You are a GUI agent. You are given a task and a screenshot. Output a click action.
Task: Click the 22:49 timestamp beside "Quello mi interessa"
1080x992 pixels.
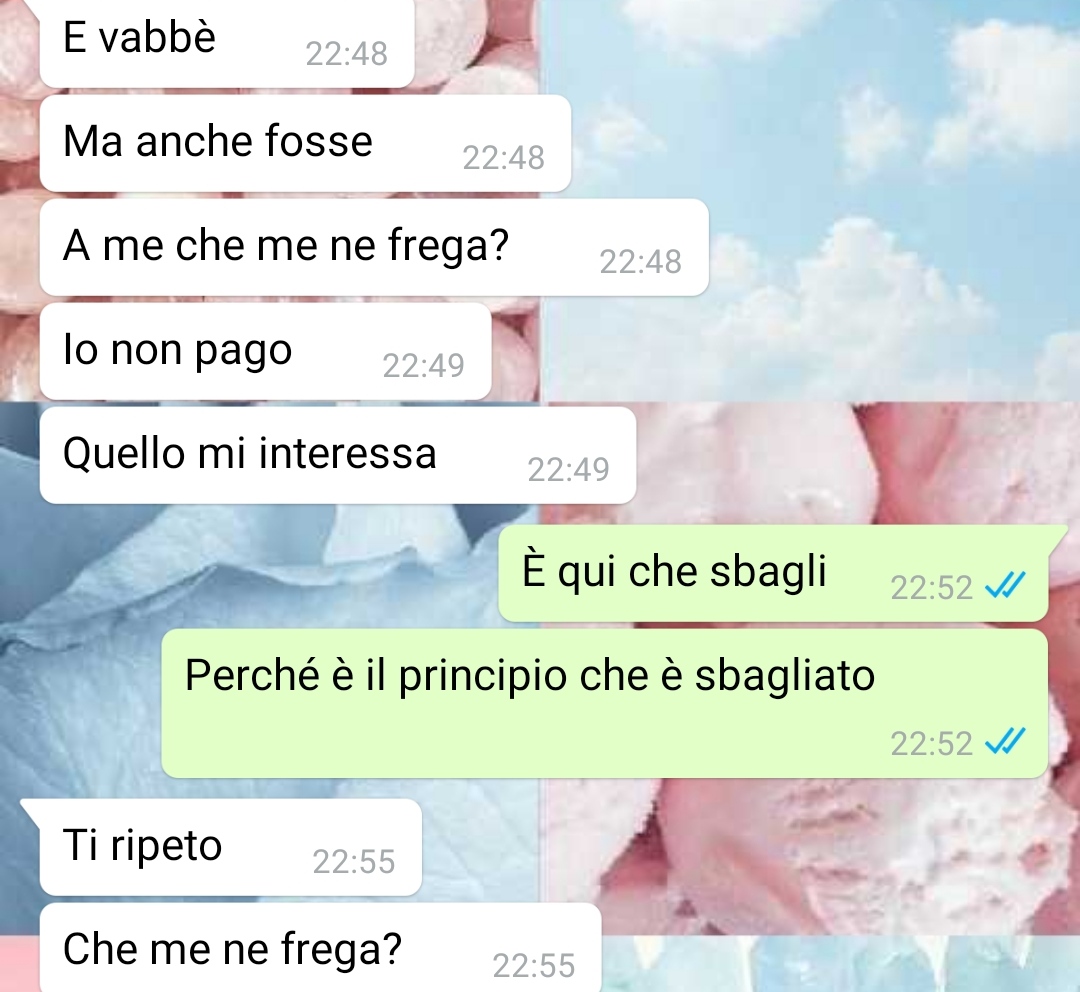(x=568, y=470)
